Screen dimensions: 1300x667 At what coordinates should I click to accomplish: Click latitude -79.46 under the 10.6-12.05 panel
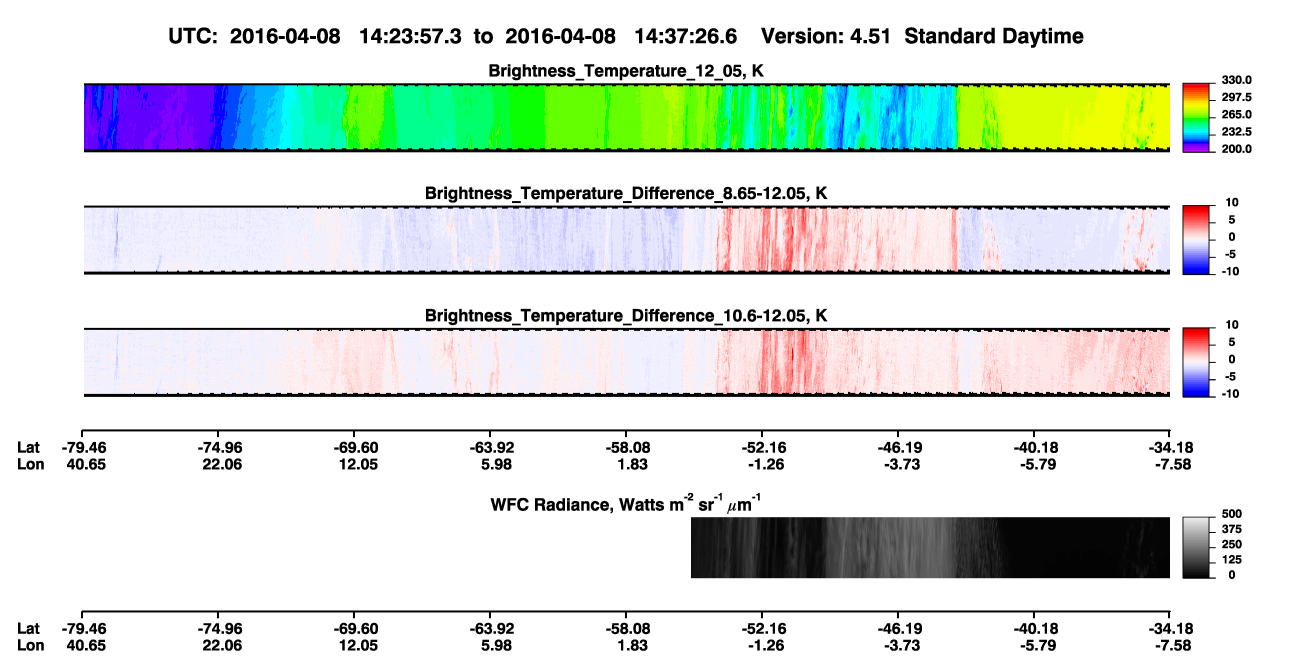[x=82, y=447]
